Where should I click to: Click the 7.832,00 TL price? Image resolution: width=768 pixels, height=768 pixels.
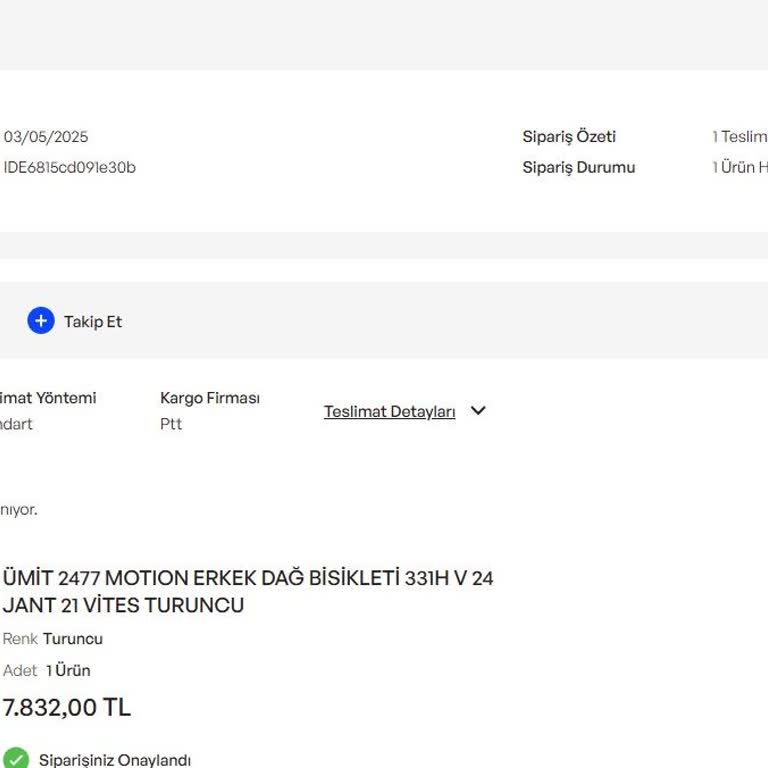67,708
